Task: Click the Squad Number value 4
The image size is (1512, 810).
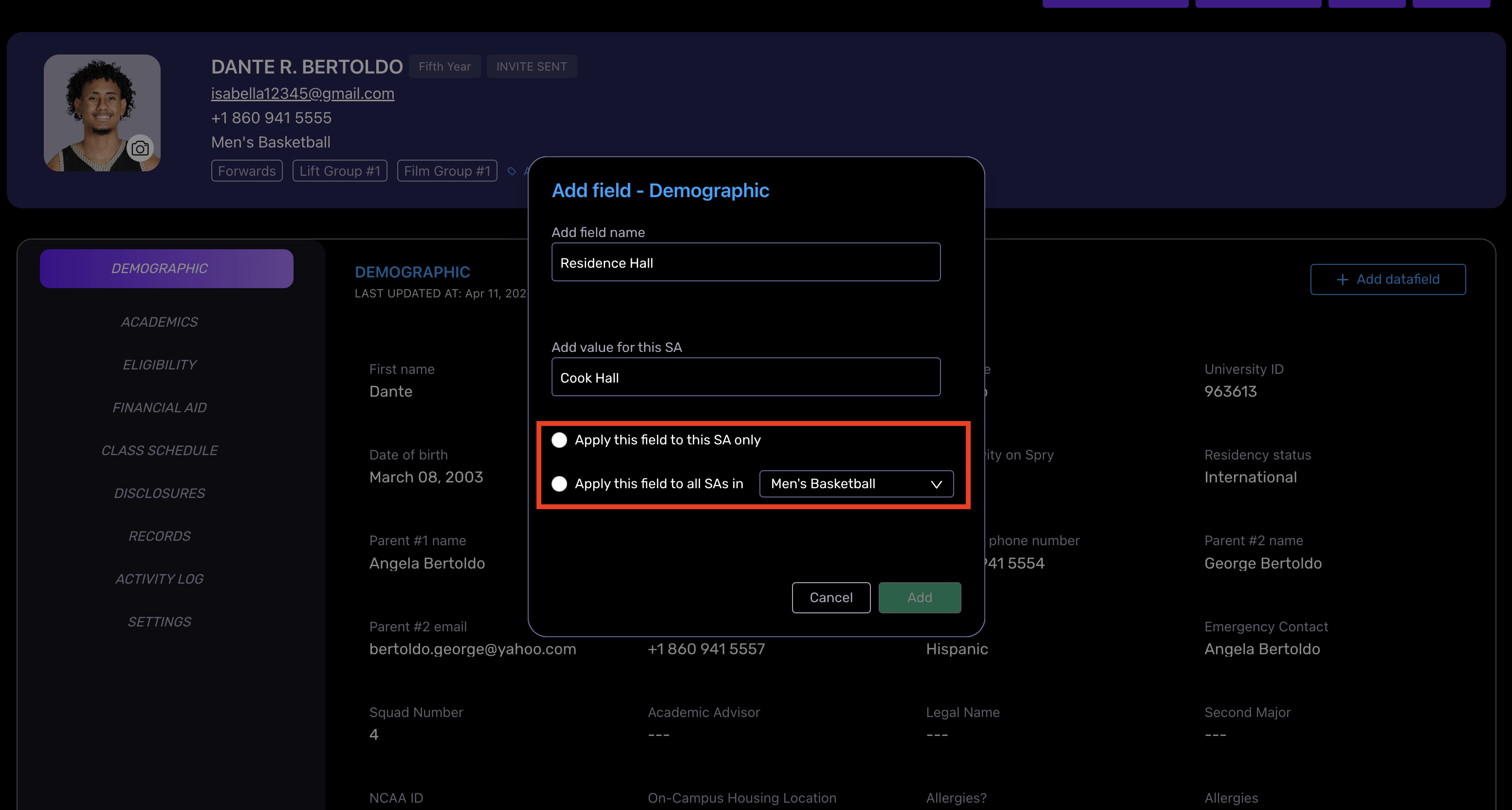Action: tap(374, 735)
